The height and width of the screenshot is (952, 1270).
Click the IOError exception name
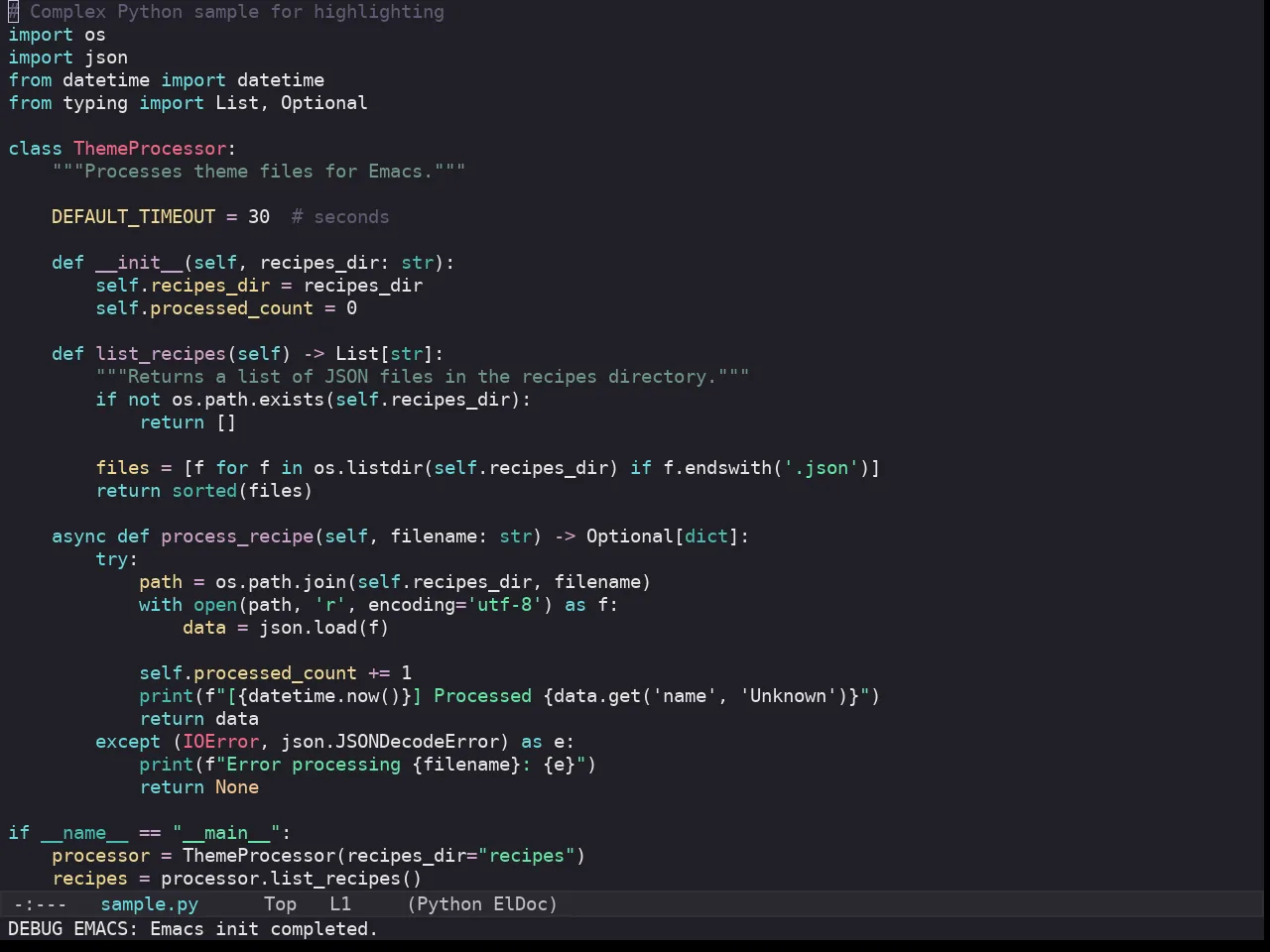tap(220, 742)
